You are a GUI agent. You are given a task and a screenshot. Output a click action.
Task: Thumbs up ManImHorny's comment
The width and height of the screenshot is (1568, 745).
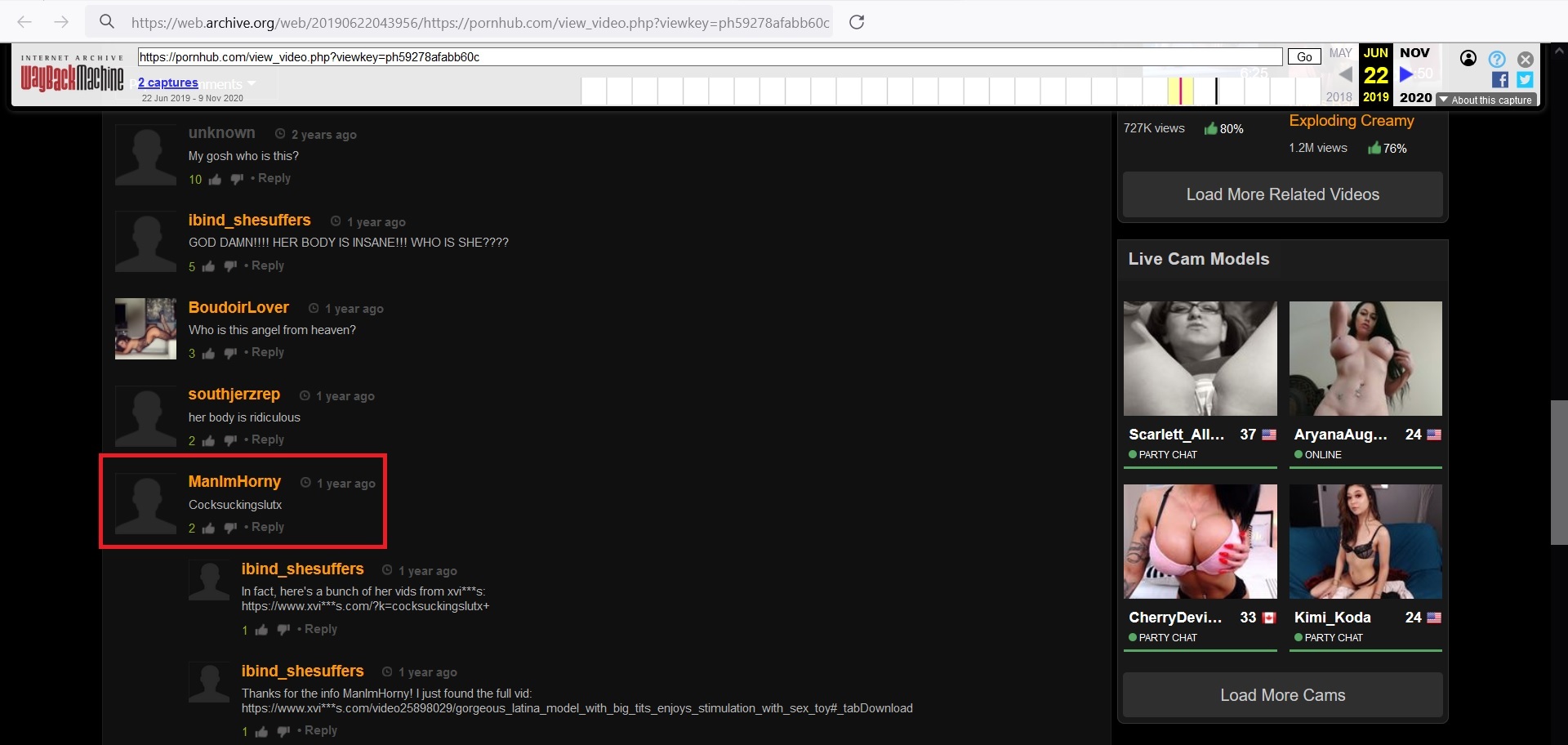[x=208, y=528]
